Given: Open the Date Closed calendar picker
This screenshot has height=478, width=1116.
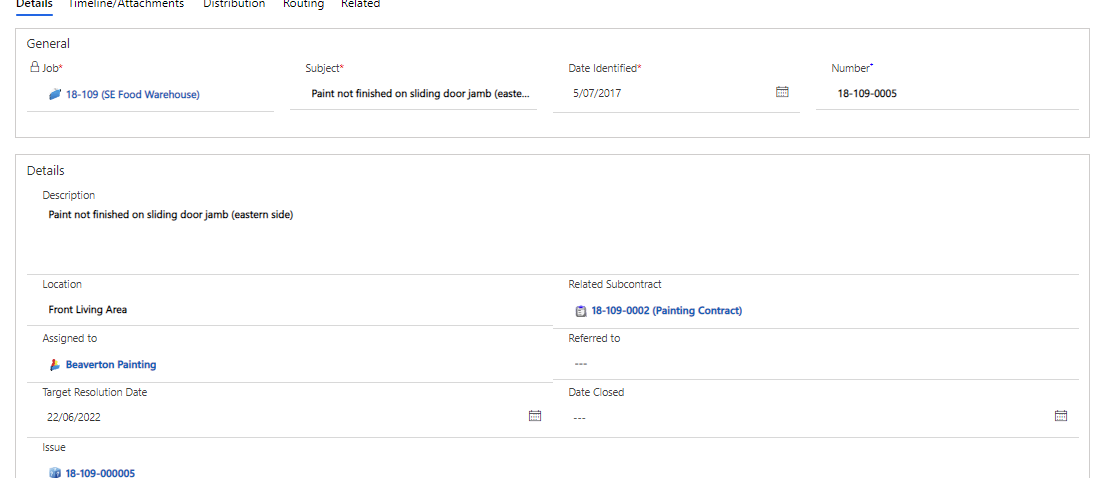Looking at the screenshot, I should (x=1061, y=416).
